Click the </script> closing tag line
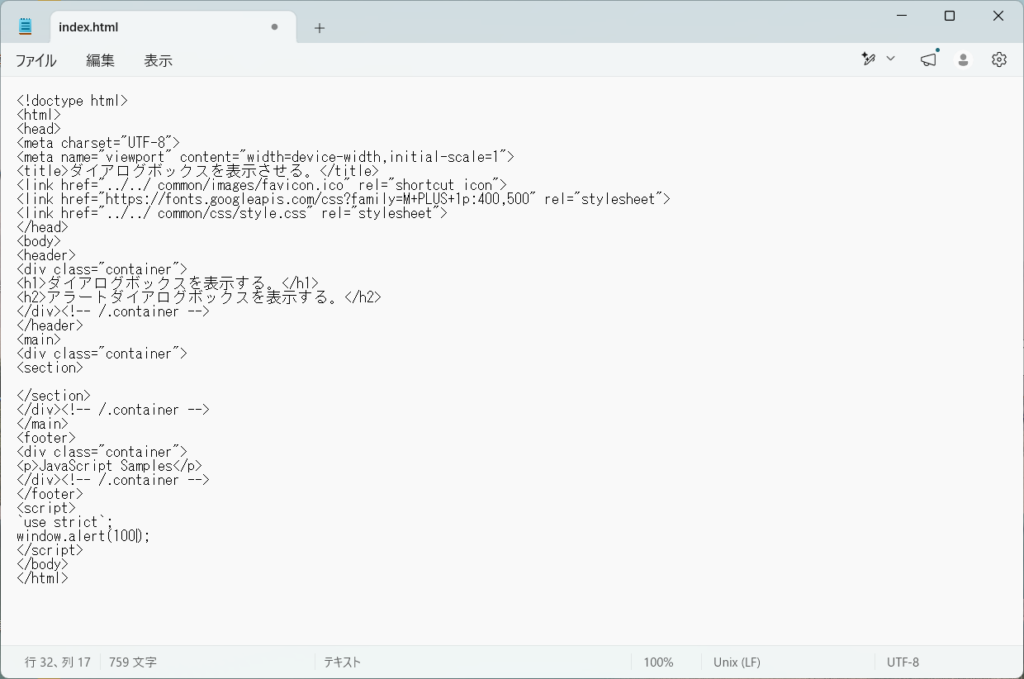The height and width of the screenshot is (679, 1024). tap(50, 550)
